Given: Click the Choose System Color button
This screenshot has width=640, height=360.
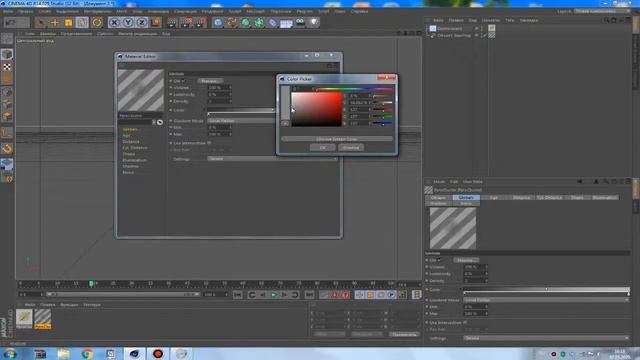Looking at the screenshot, I should click(x=337, y=139).
